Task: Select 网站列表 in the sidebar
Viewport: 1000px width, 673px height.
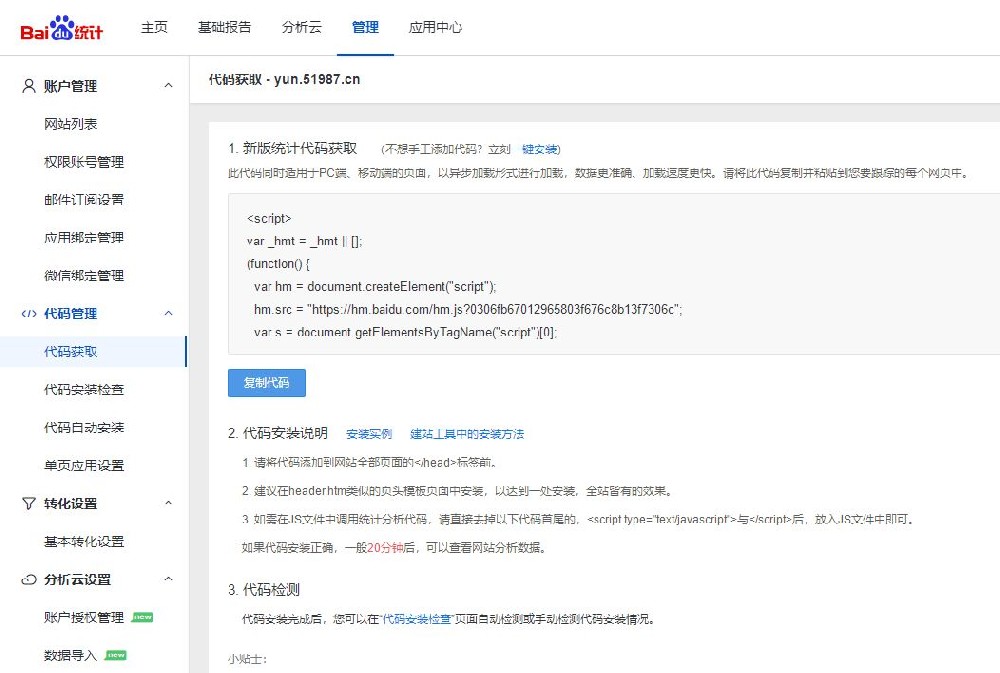Action: (x=71, y=124)
